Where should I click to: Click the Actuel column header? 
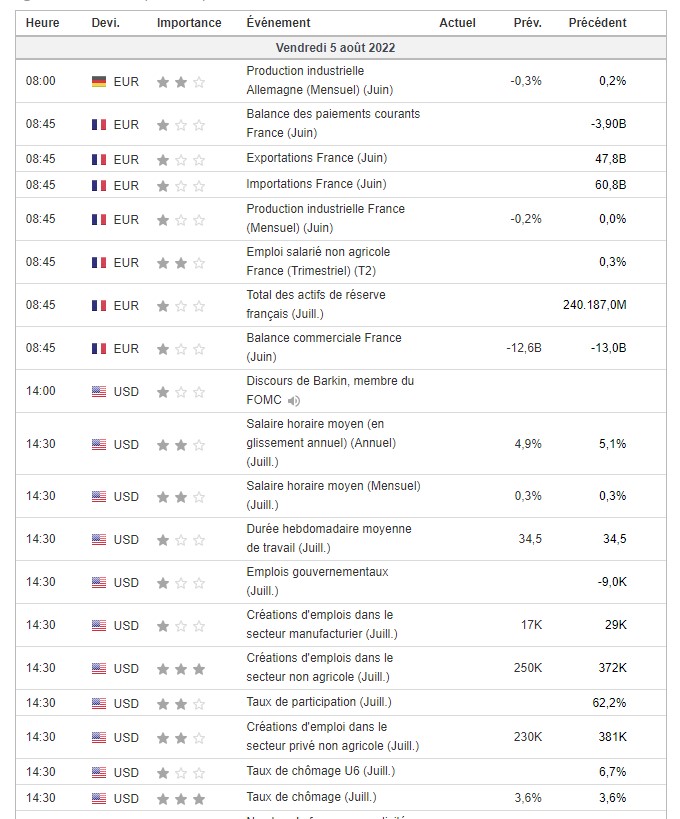coord(457,23)
